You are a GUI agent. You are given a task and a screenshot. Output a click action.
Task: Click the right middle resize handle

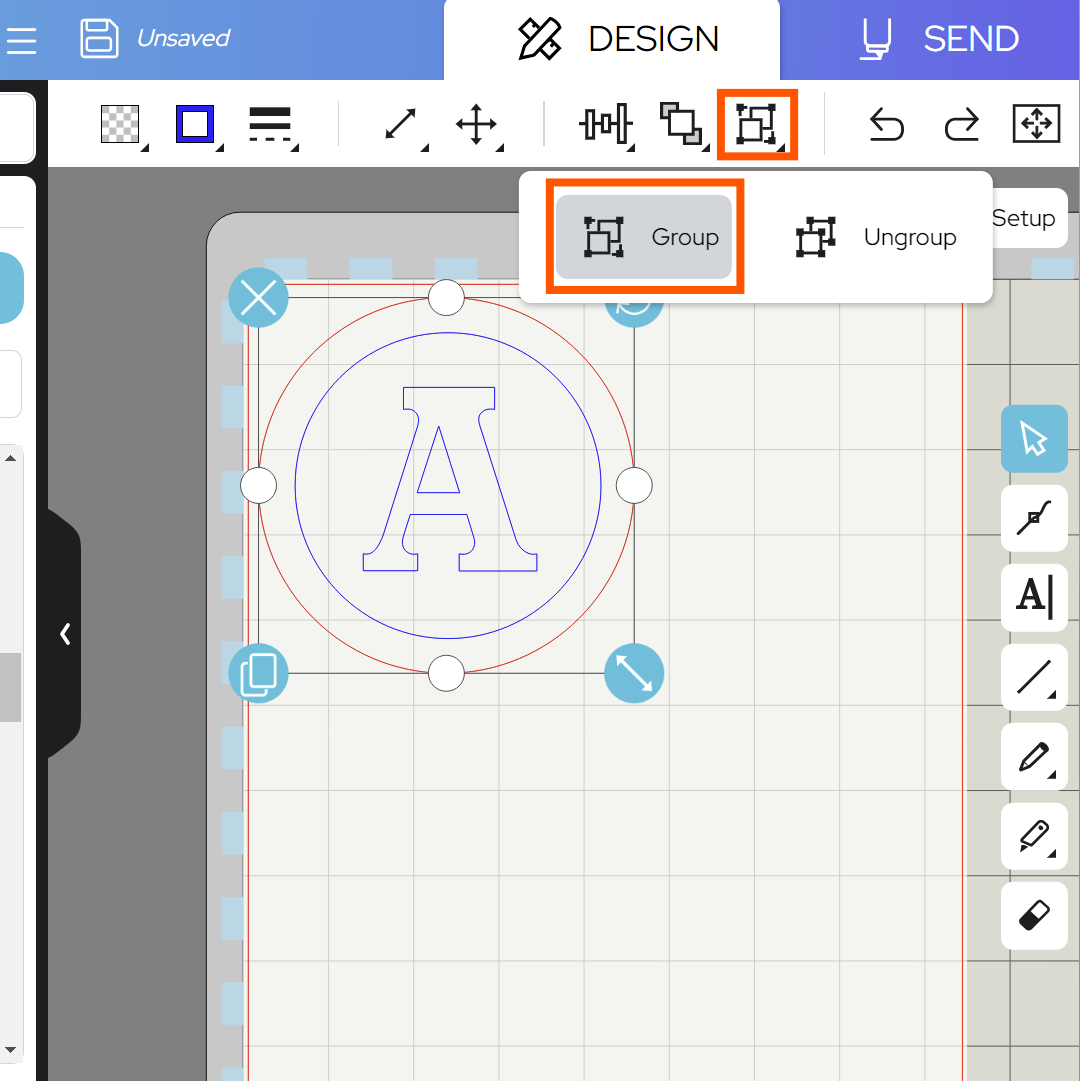coord(634,486)
